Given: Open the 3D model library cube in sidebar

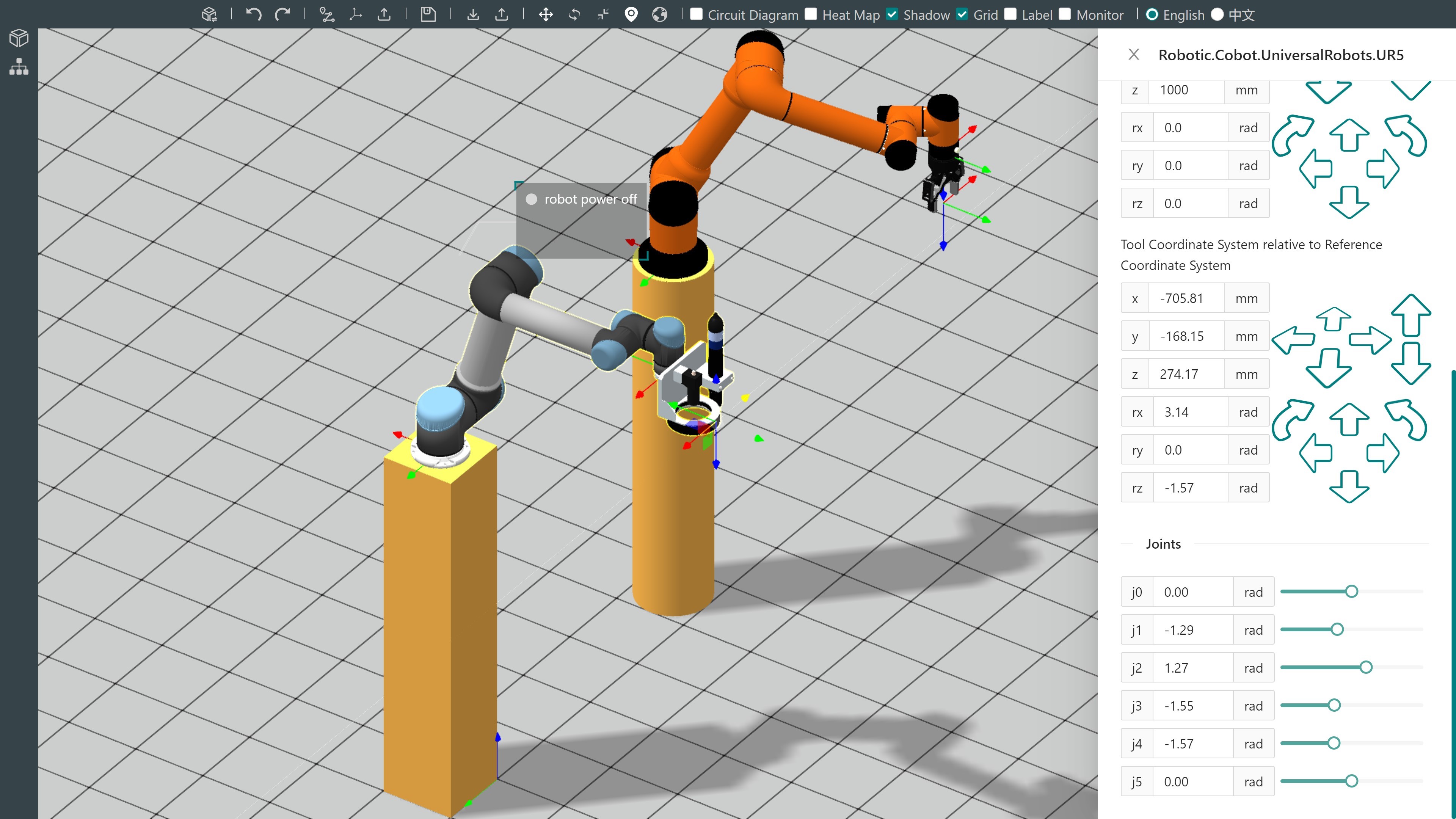Looking at the screenshot, I should [x=19, y=38].
